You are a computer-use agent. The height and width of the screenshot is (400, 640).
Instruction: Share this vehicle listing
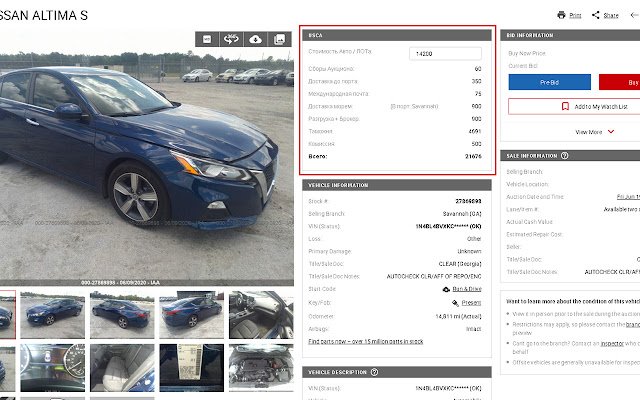(605, 15)
